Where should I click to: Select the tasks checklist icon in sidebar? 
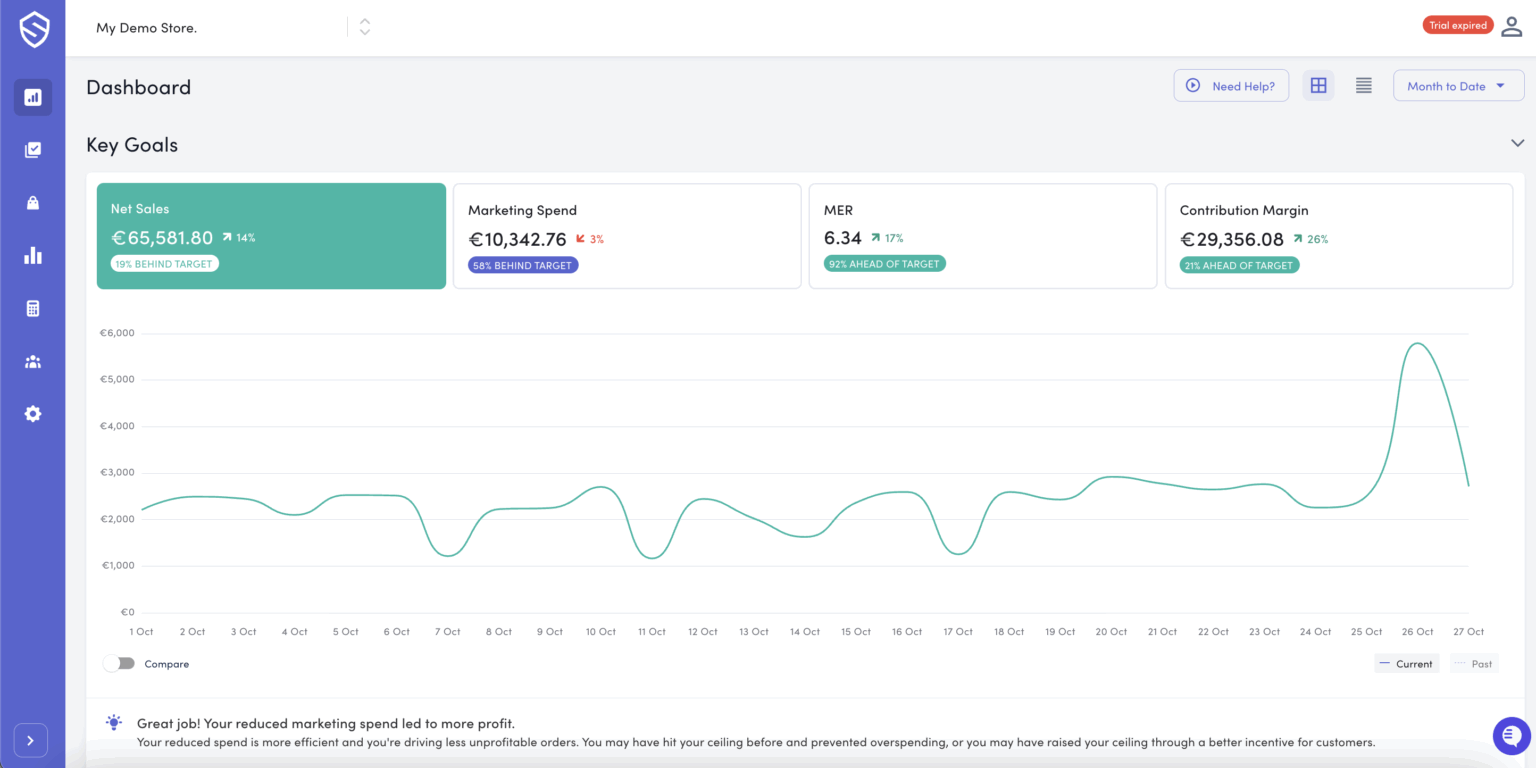(x=32, y=149)
